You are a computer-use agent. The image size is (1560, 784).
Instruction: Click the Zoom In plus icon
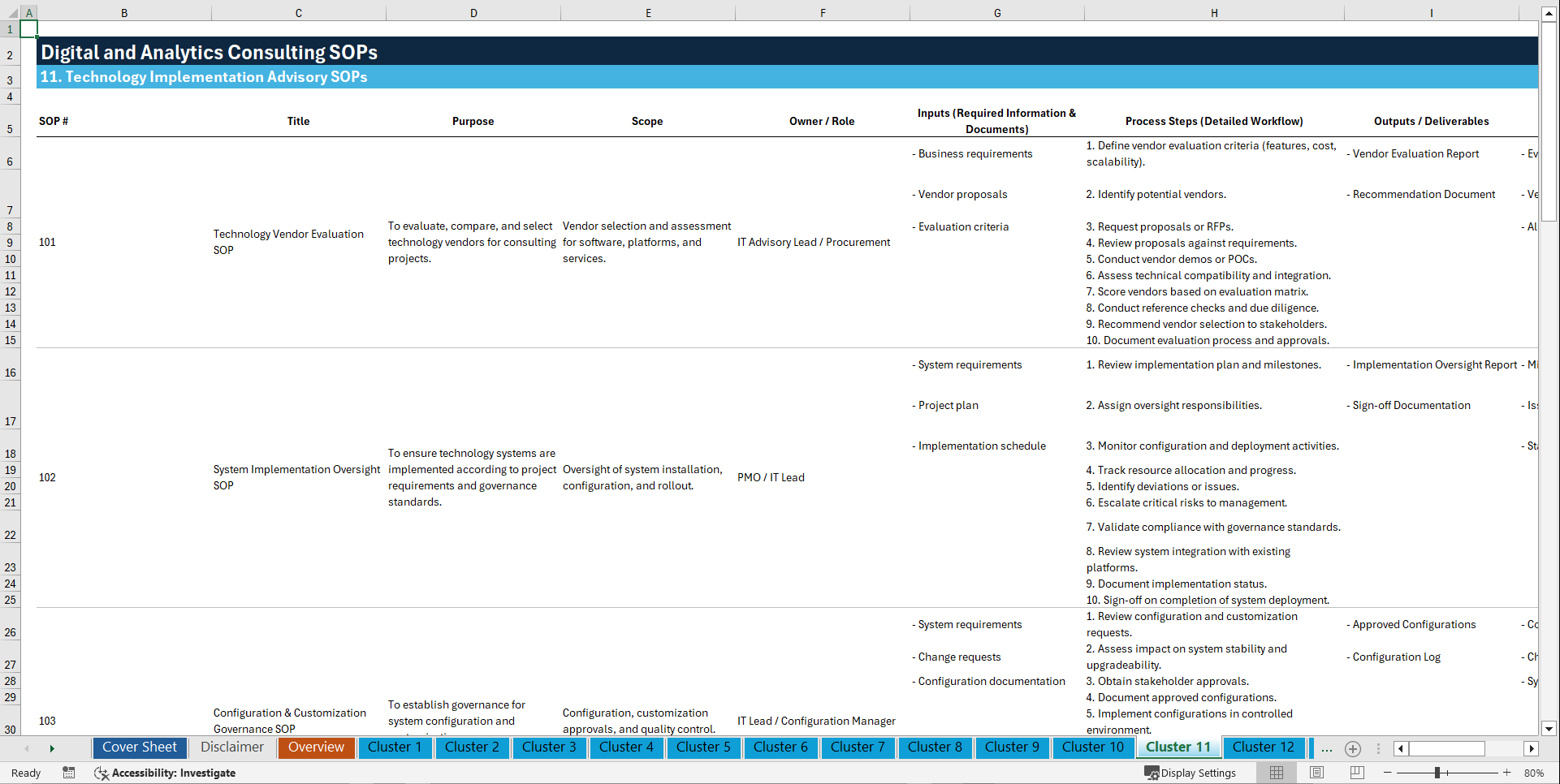(1508, 773)
